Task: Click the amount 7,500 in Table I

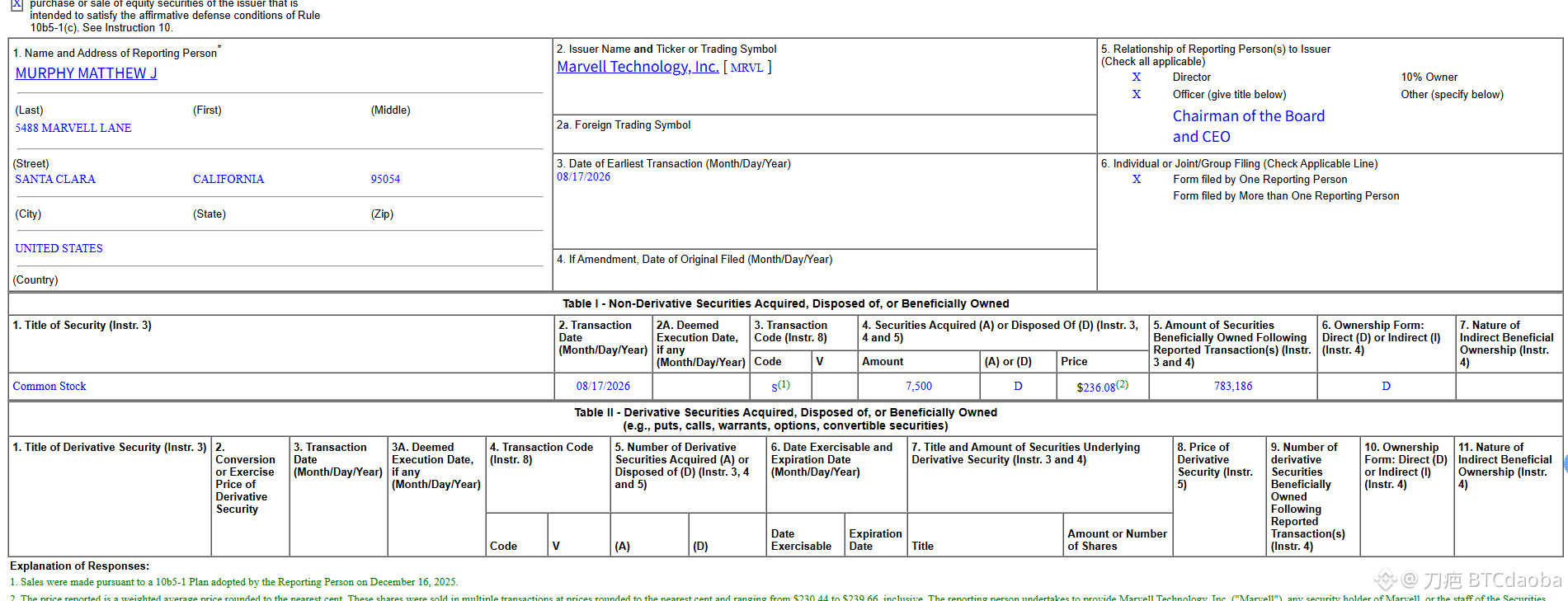Action: click(x=919, y=386)
